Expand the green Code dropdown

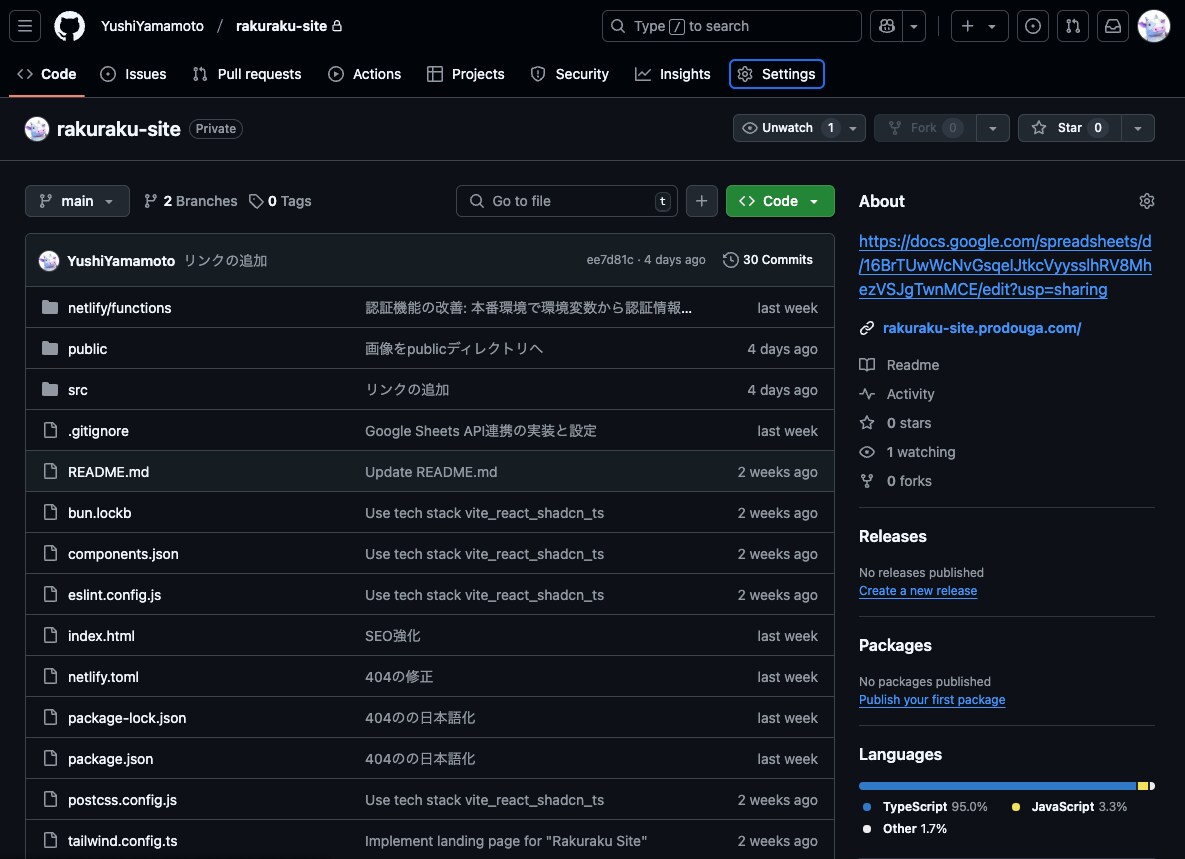pos(780,201)
